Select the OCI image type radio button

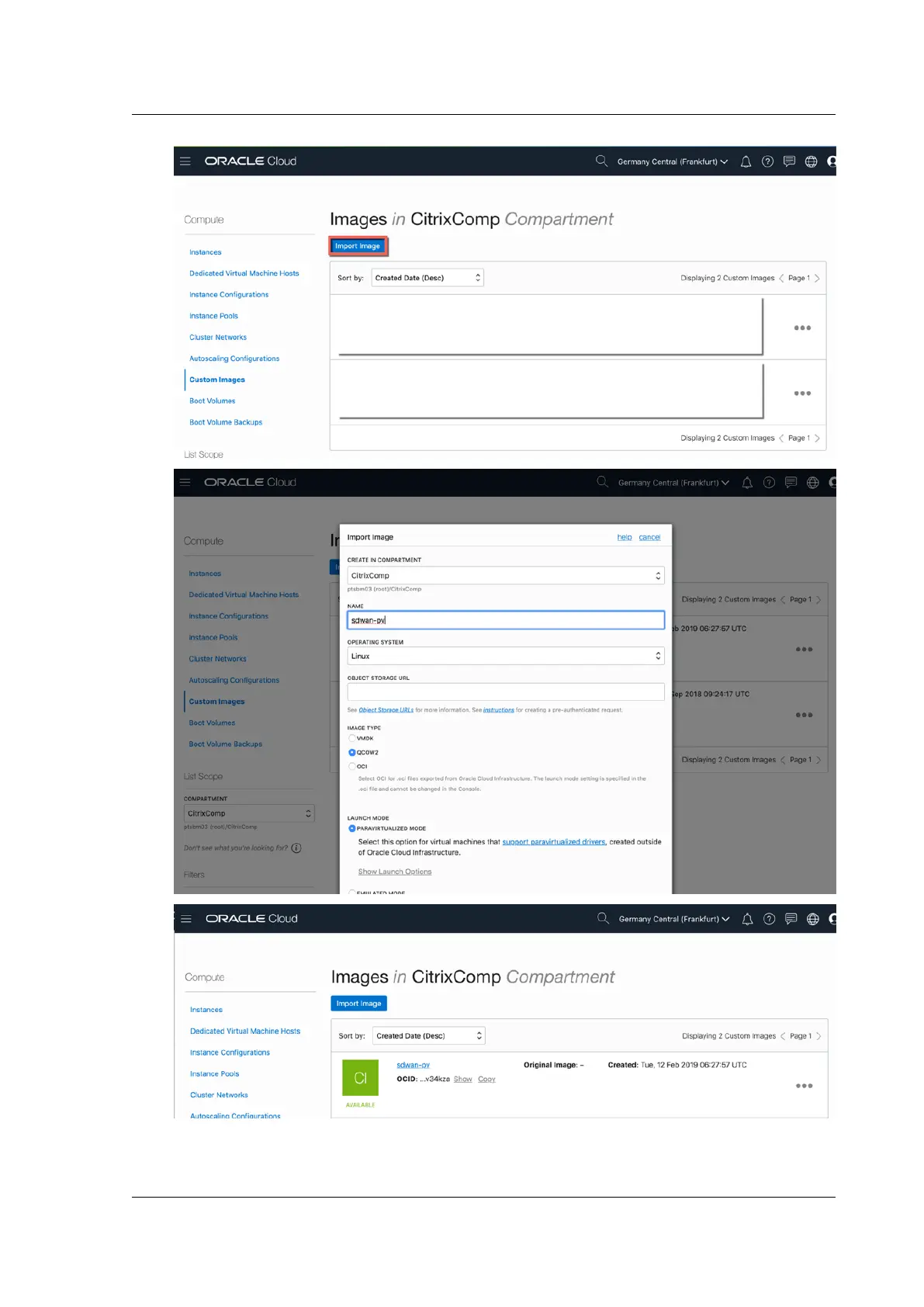tap(352, 766)
